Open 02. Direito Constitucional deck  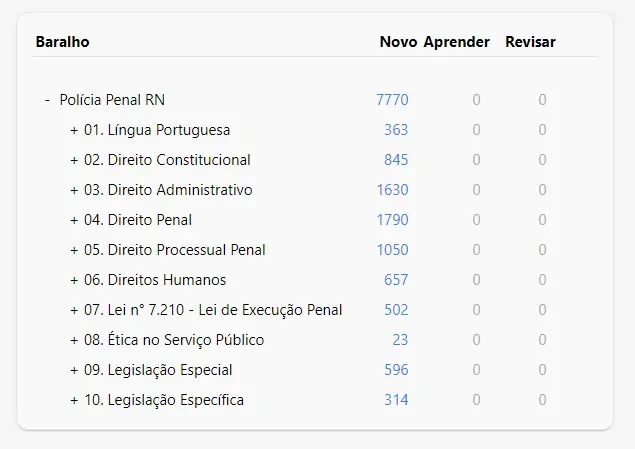[x=167, y=160]
